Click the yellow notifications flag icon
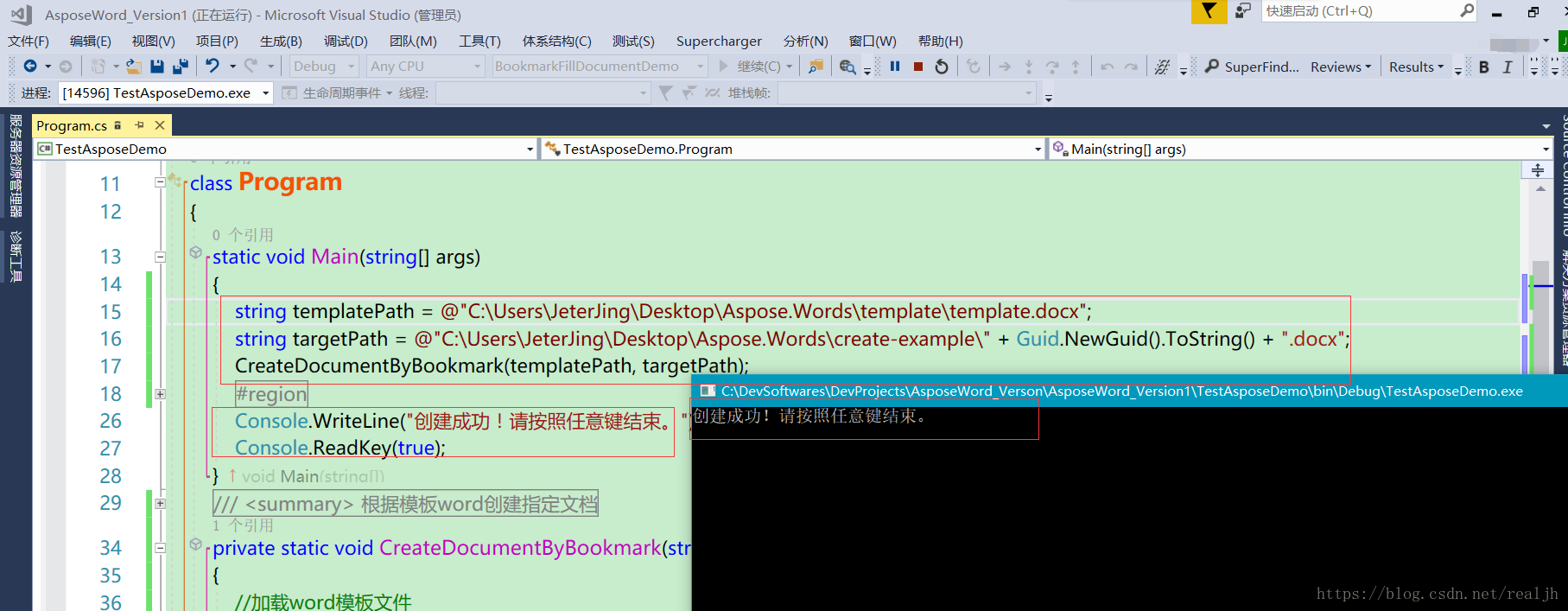This screenshot has height=611, width=1568. 1209,11
